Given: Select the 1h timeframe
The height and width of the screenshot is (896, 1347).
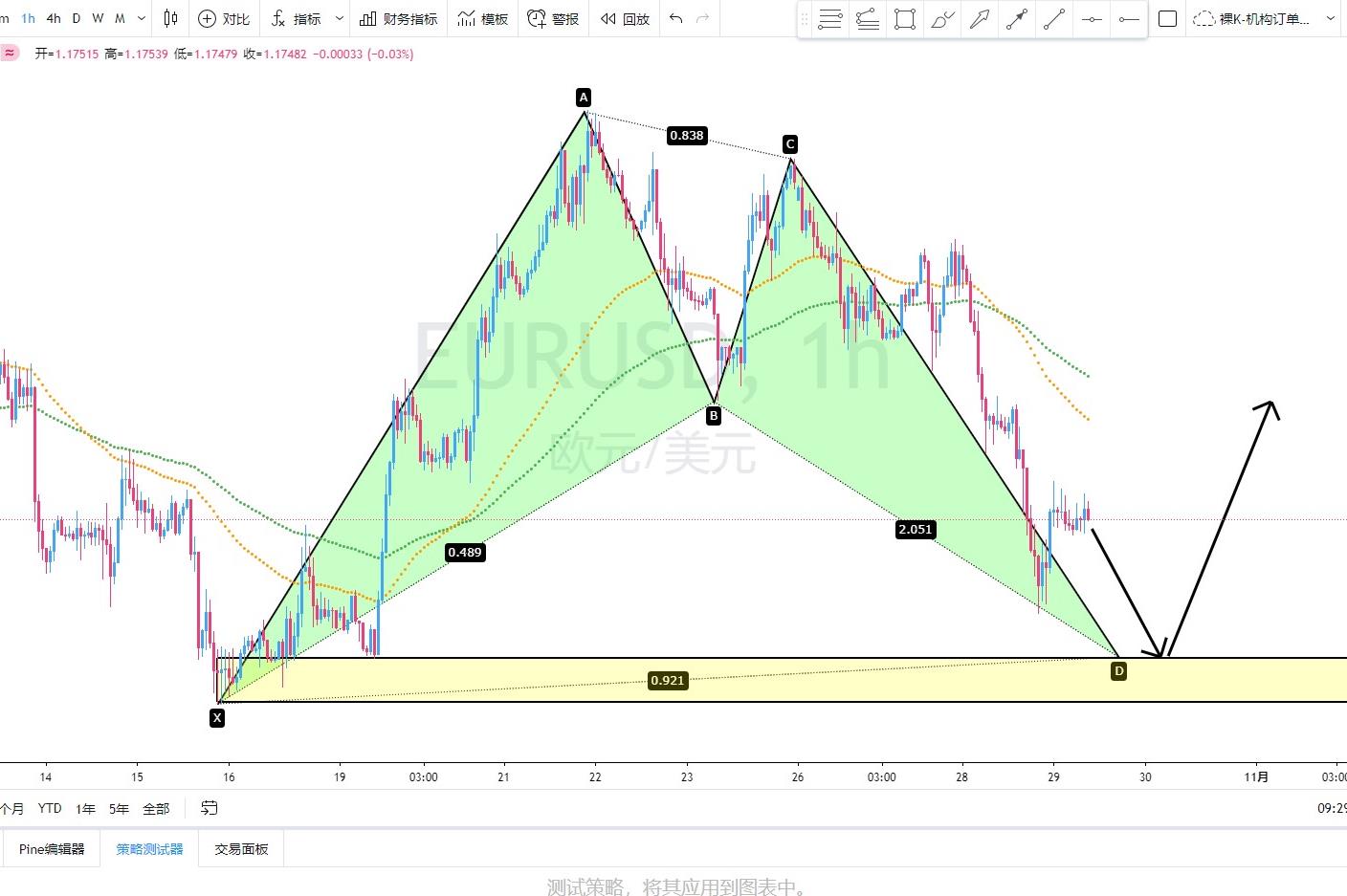Looking at the screenshot, I should pyautogui.click(x=29, y=18).
